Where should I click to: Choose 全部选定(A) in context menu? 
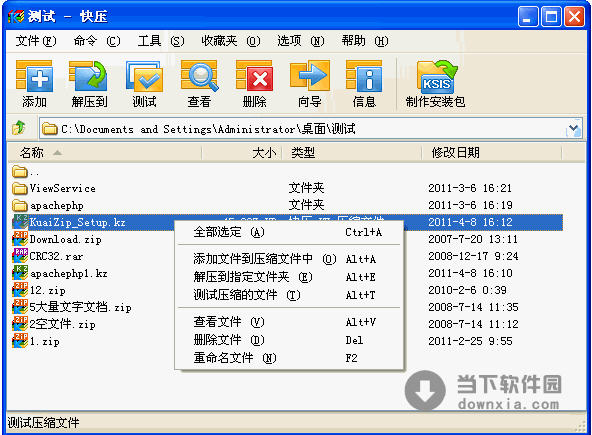point(289,232)
